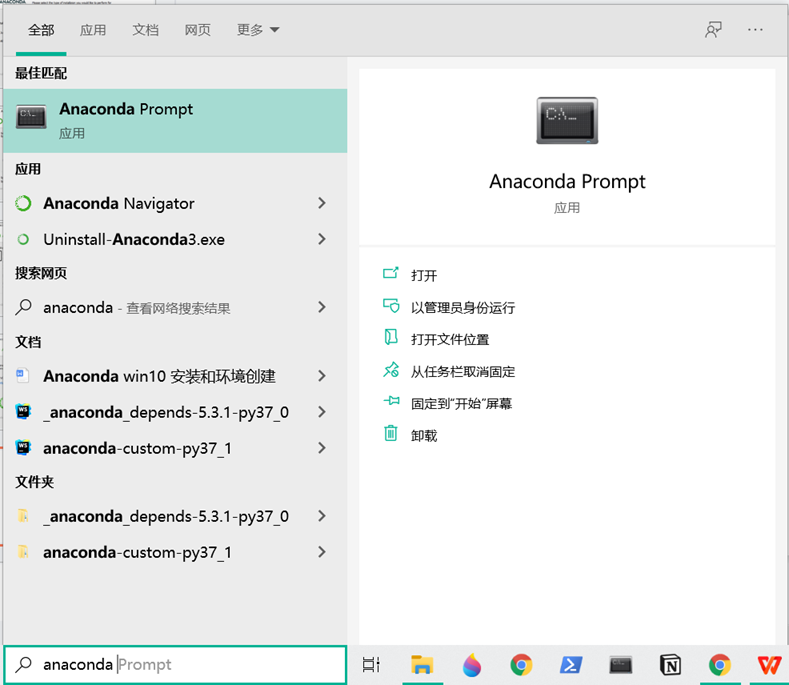Click the Anaconda Navigator green circle icon
This screenshot has height=685, width=789.
pos(23,203)
